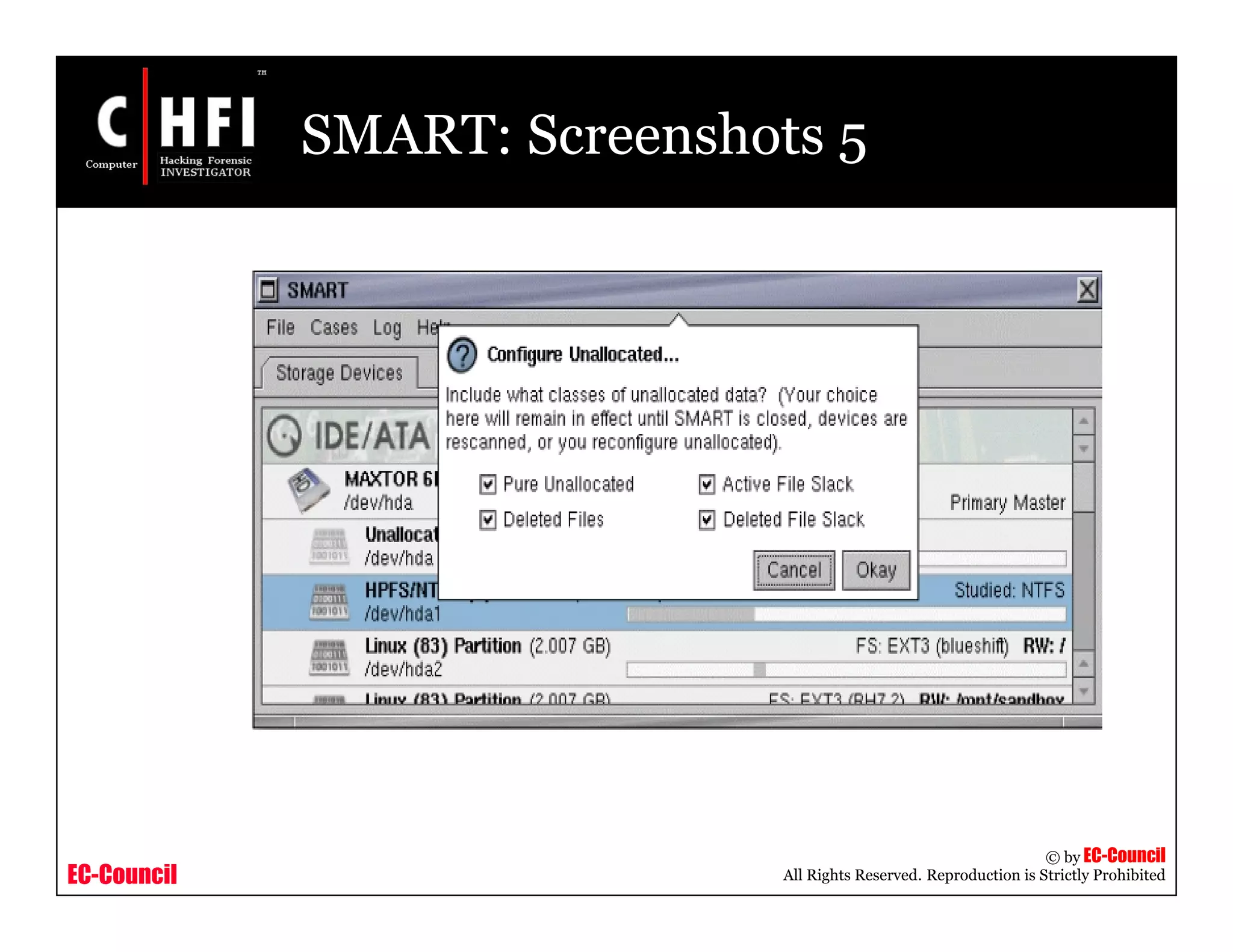1233x952 pixels.
Task: Confirm with the Okay button
Action: (876, 570)
